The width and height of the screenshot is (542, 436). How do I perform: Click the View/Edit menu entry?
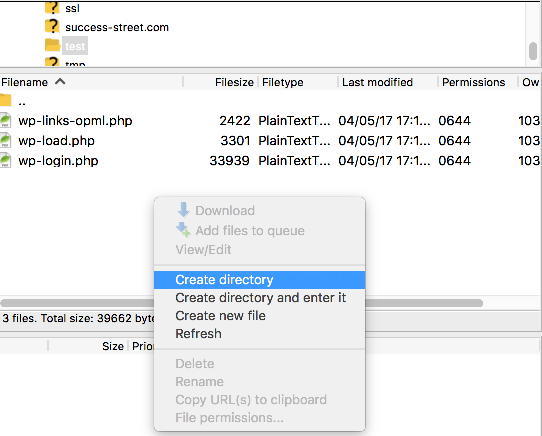(x=259, y=249)
